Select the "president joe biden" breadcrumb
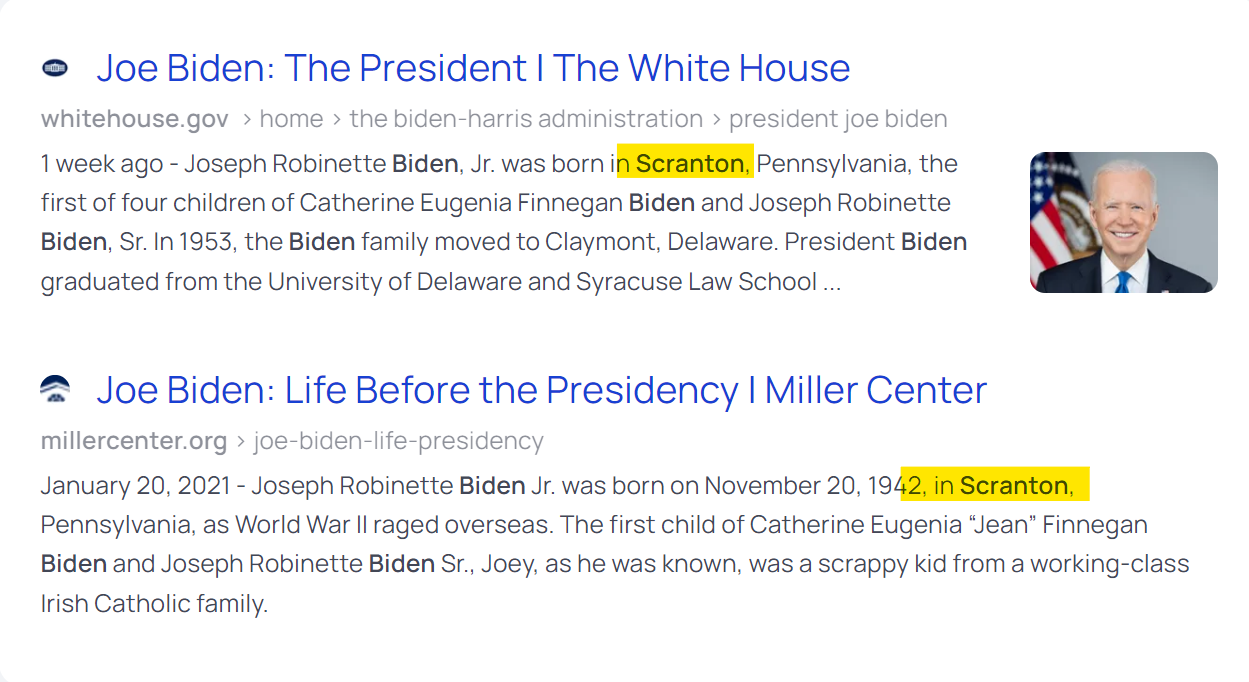1249x682 pixels. [x=838, y=119]
